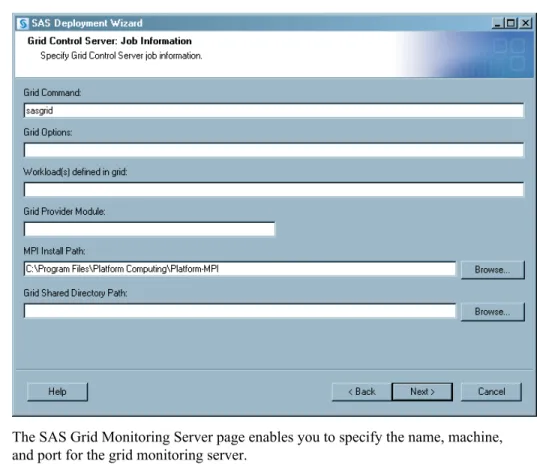Click the 'Grid Command:' label
537x464 pixels.
click(52, 93)
